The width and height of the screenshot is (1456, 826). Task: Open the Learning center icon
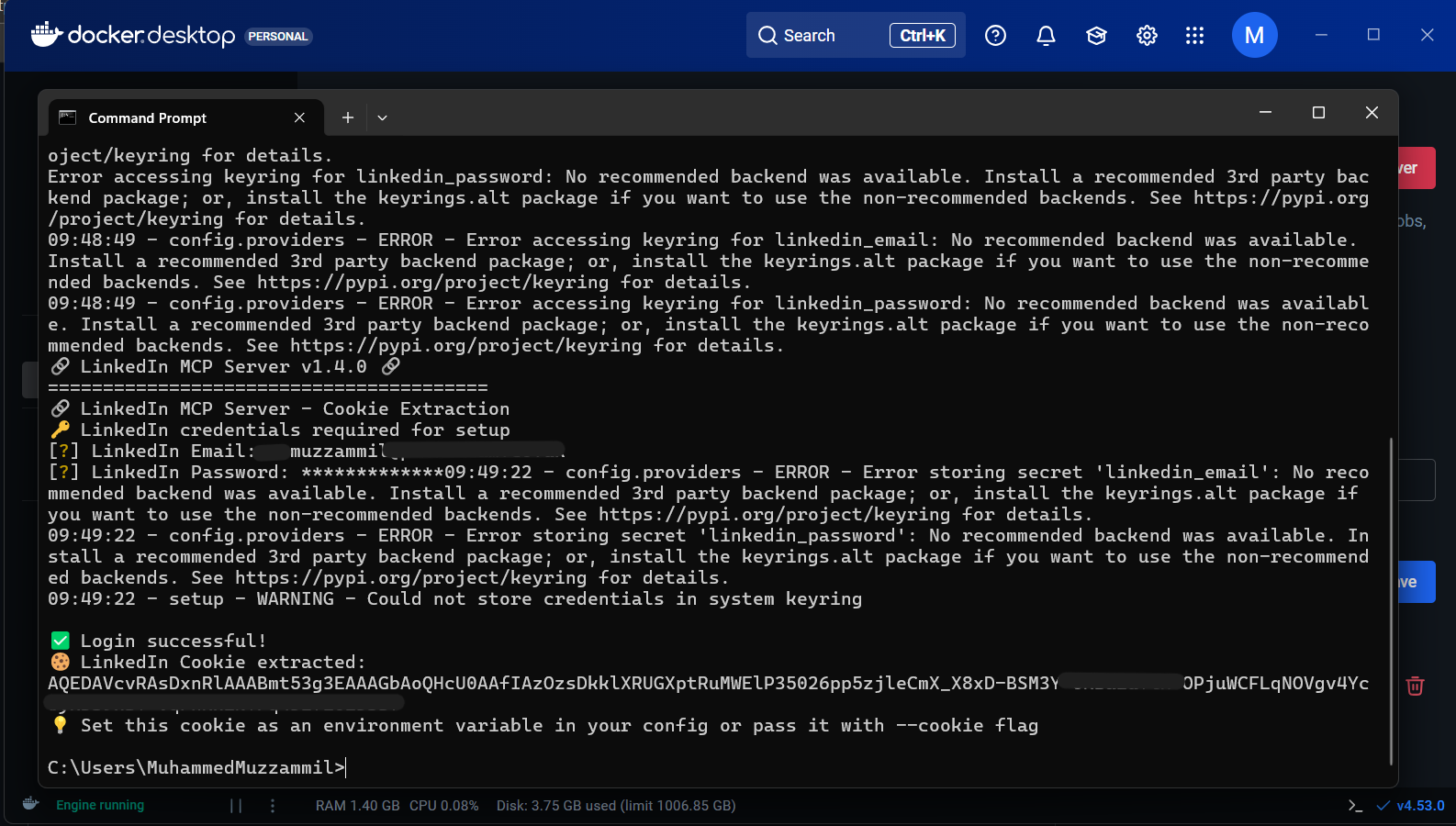coord(1096,36)
